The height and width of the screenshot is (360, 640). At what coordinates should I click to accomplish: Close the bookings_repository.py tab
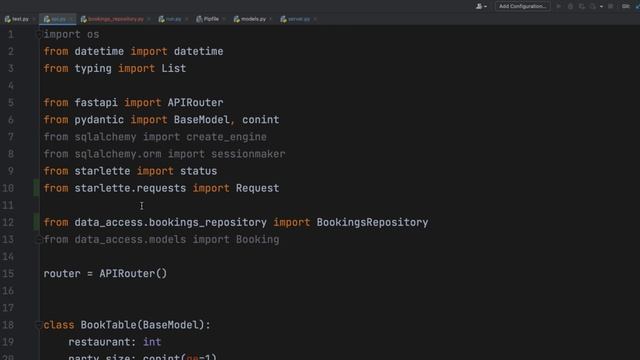coord(149,19)
